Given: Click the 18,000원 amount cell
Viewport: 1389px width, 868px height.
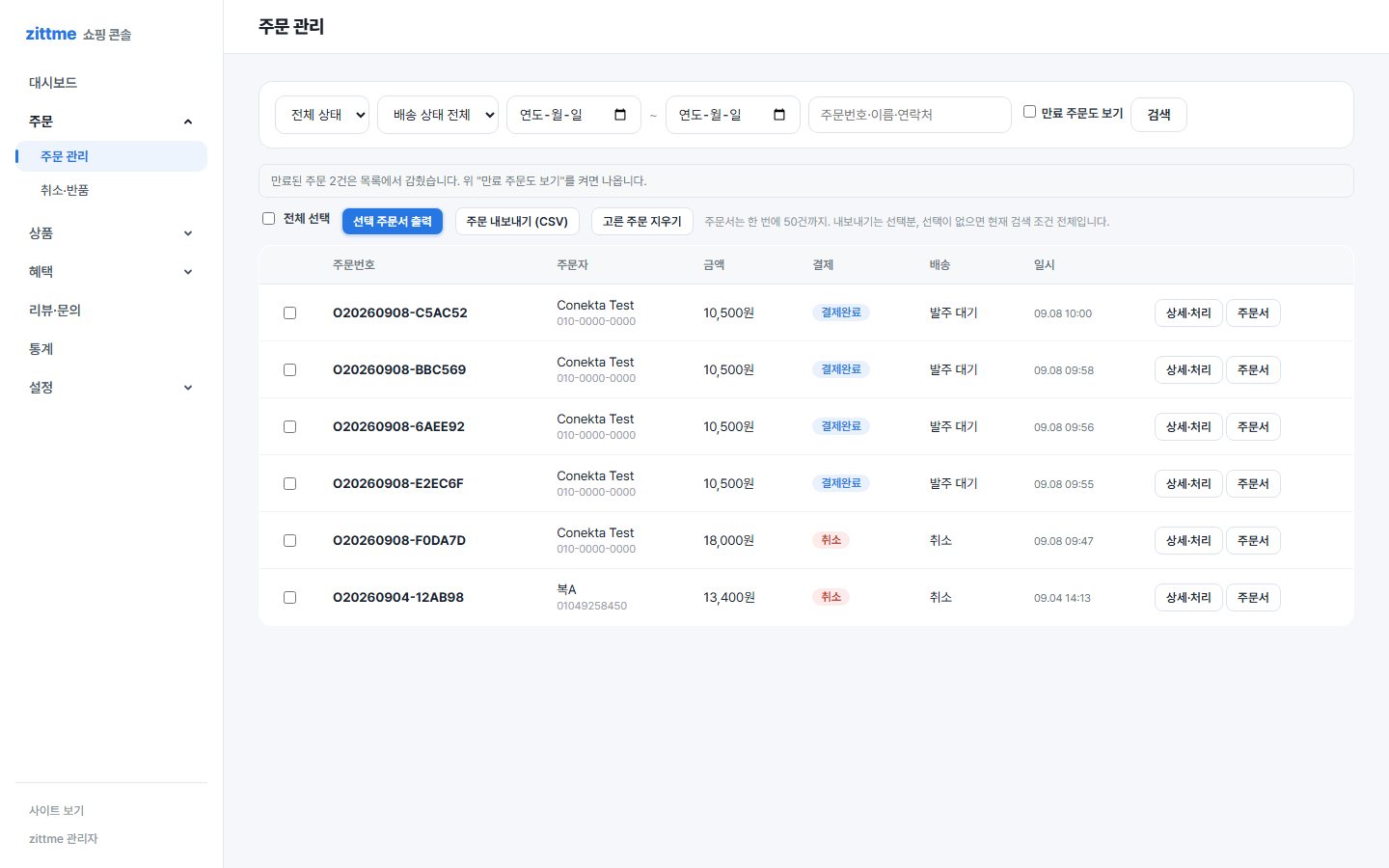Looking at the screenshot, I should pos(729,541).
